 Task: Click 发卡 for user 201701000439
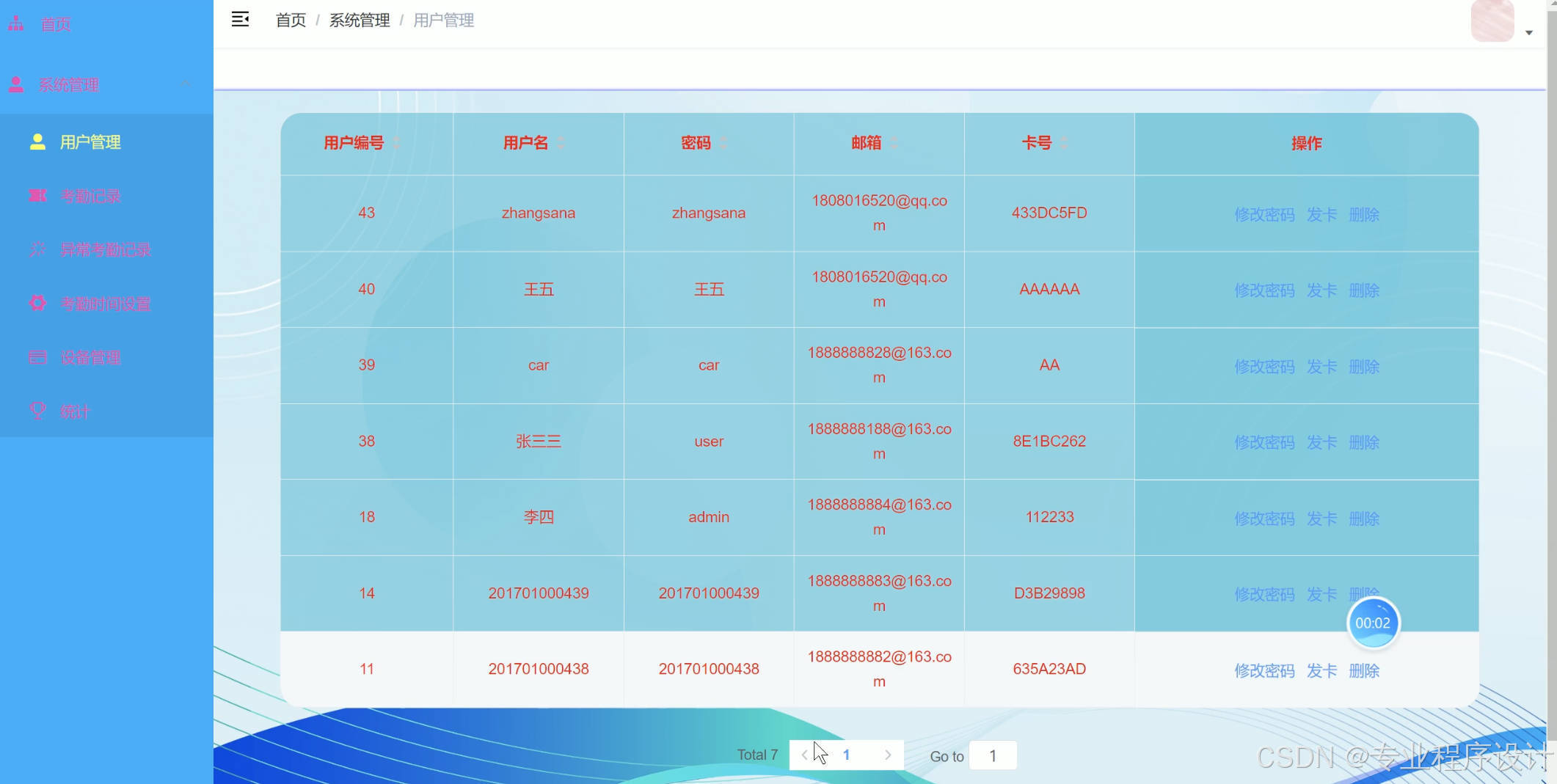click(1321, 594)
